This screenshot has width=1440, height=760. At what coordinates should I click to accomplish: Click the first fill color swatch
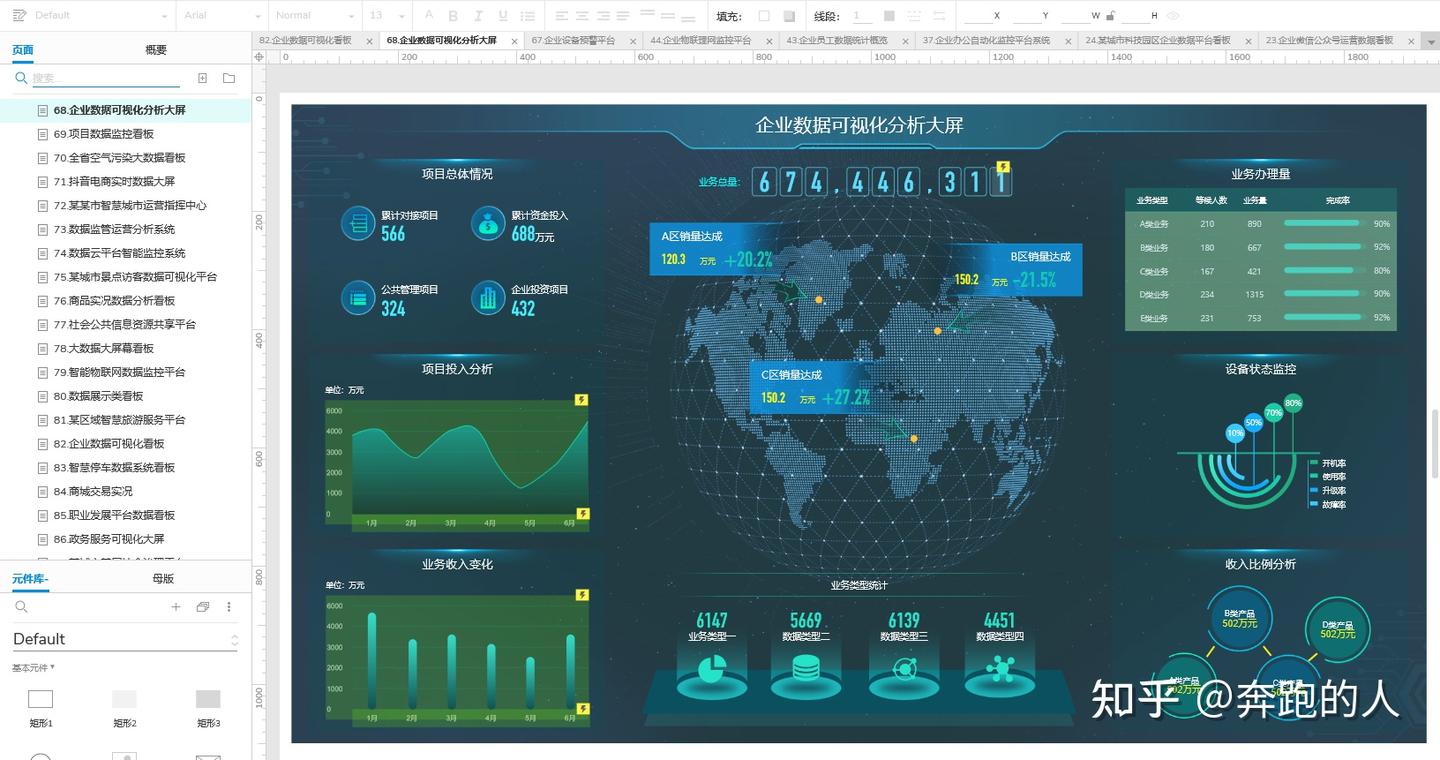[x=764, y=16]
